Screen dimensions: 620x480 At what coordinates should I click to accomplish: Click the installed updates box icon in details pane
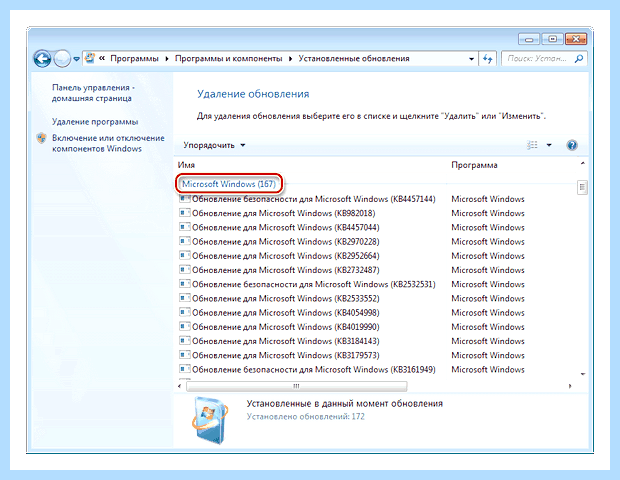click(x=210, y=420)
